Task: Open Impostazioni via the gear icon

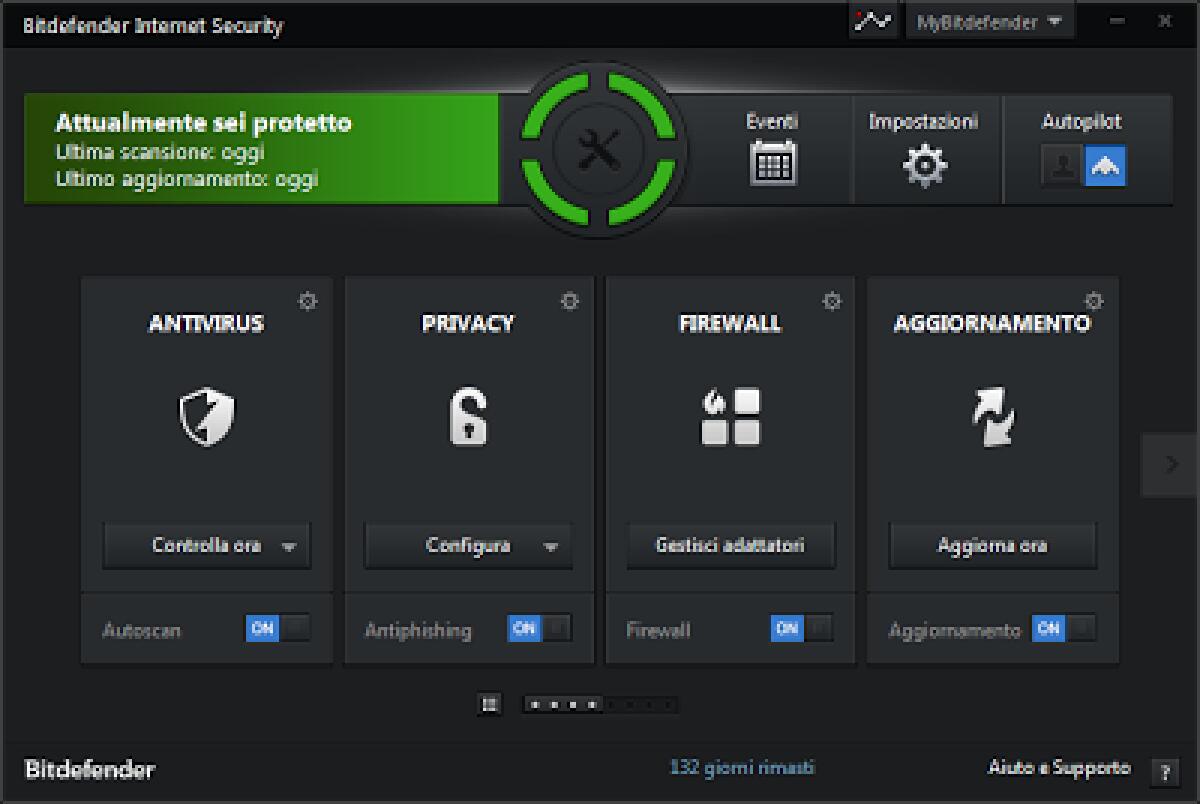Action: click(x=925, y=165)
